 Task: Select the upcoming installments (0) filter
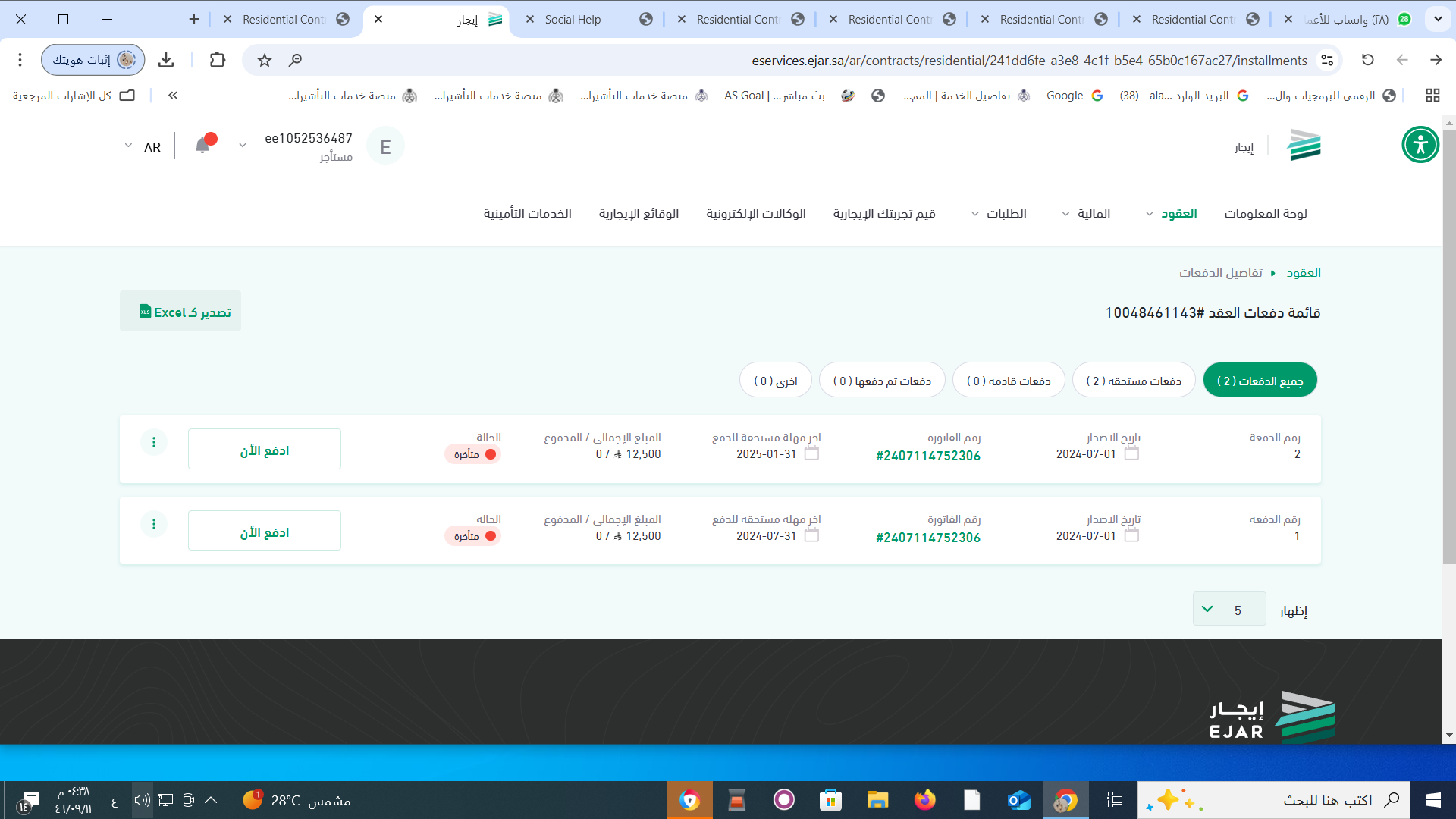1009,381
